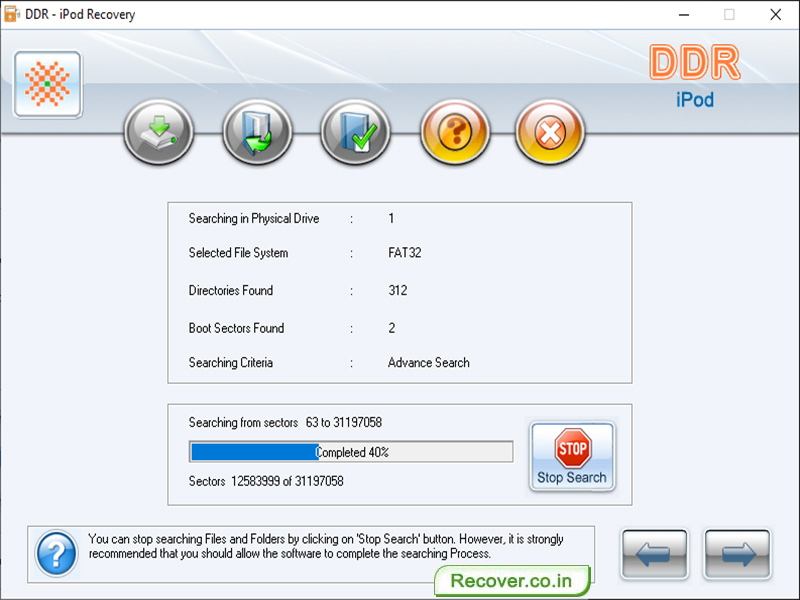
Task: Click the application icon in title bar
Action: point(14,15)
